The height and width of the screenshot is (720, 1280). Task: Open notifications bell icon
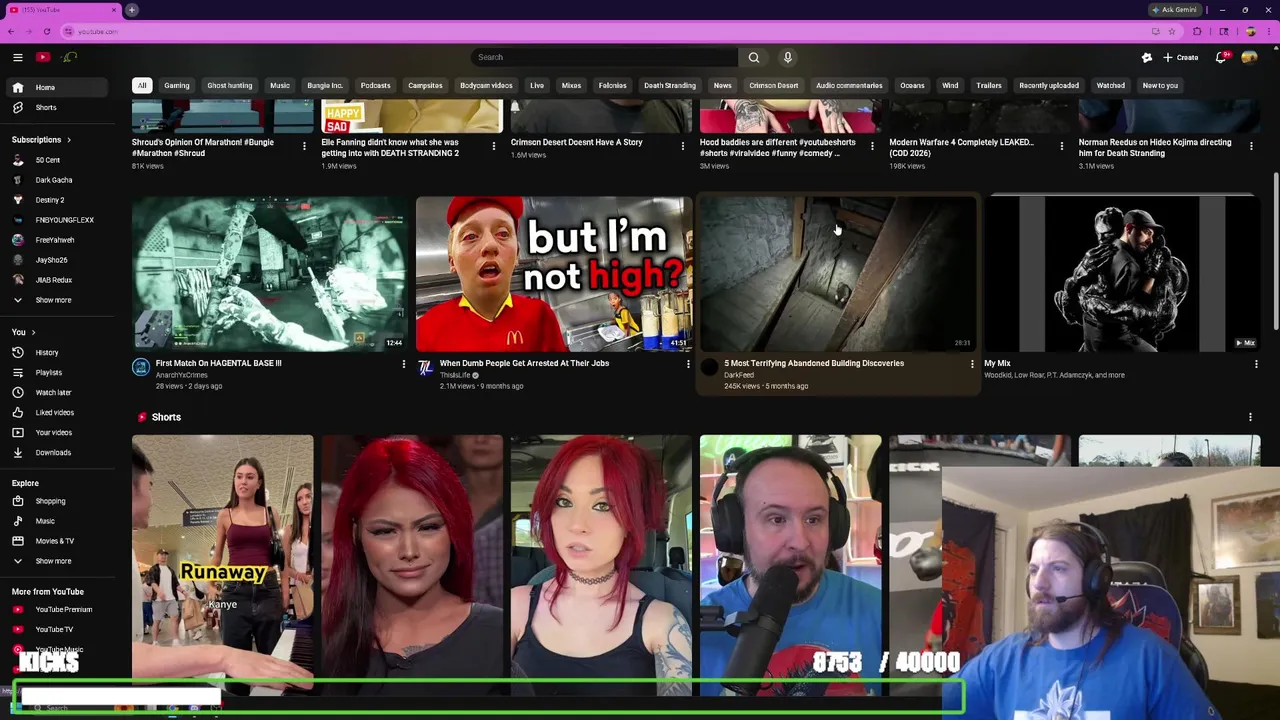click(x=1220, y=57)
